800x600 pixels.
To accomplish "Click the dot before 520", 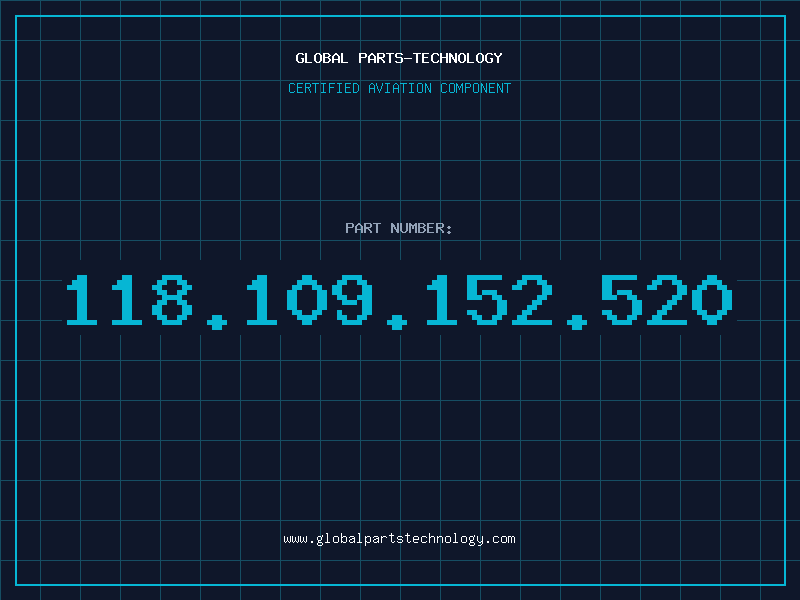I will pyautogui.click(x=577, y=322).
